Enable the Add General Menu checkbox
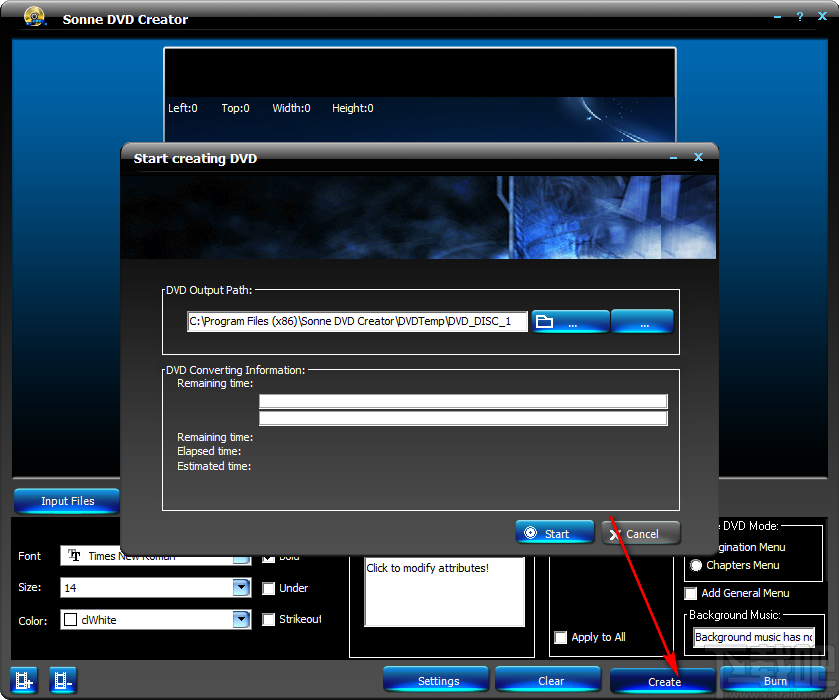839x700 pixels. click(x=690, y=592)
